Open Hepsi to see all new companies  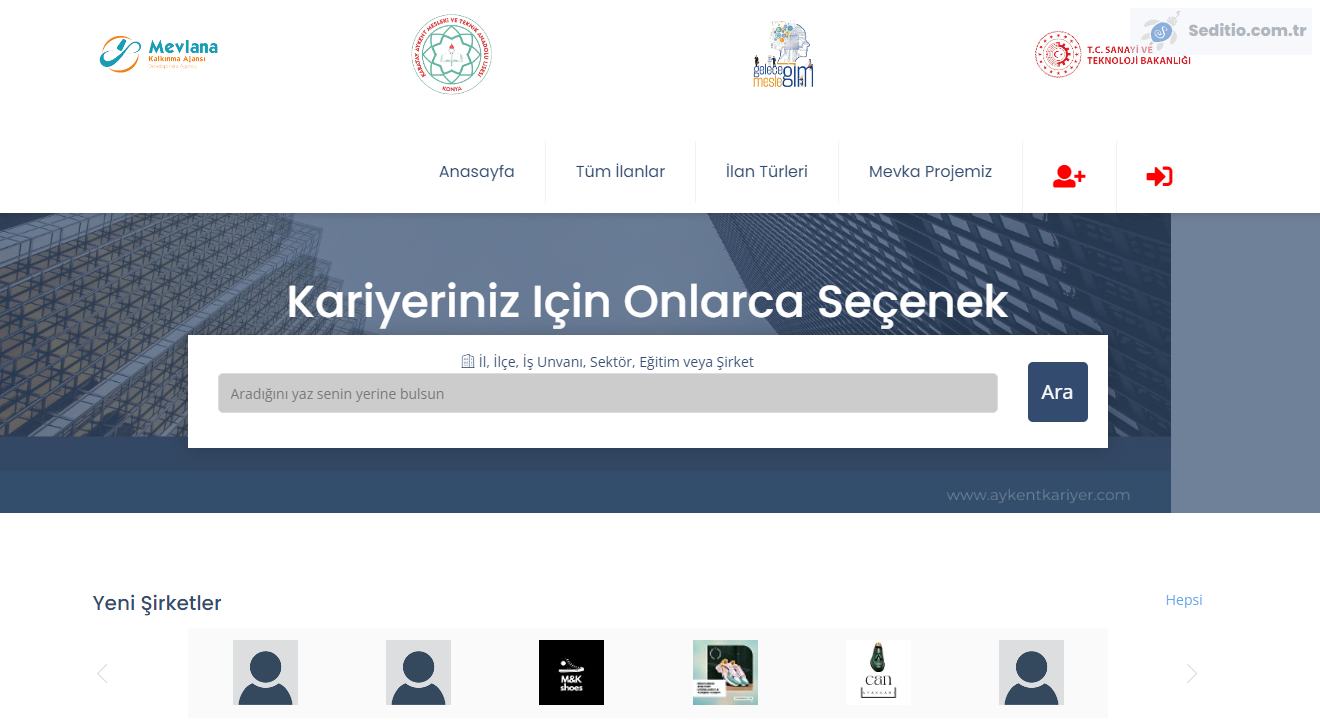coord(1183,600)
